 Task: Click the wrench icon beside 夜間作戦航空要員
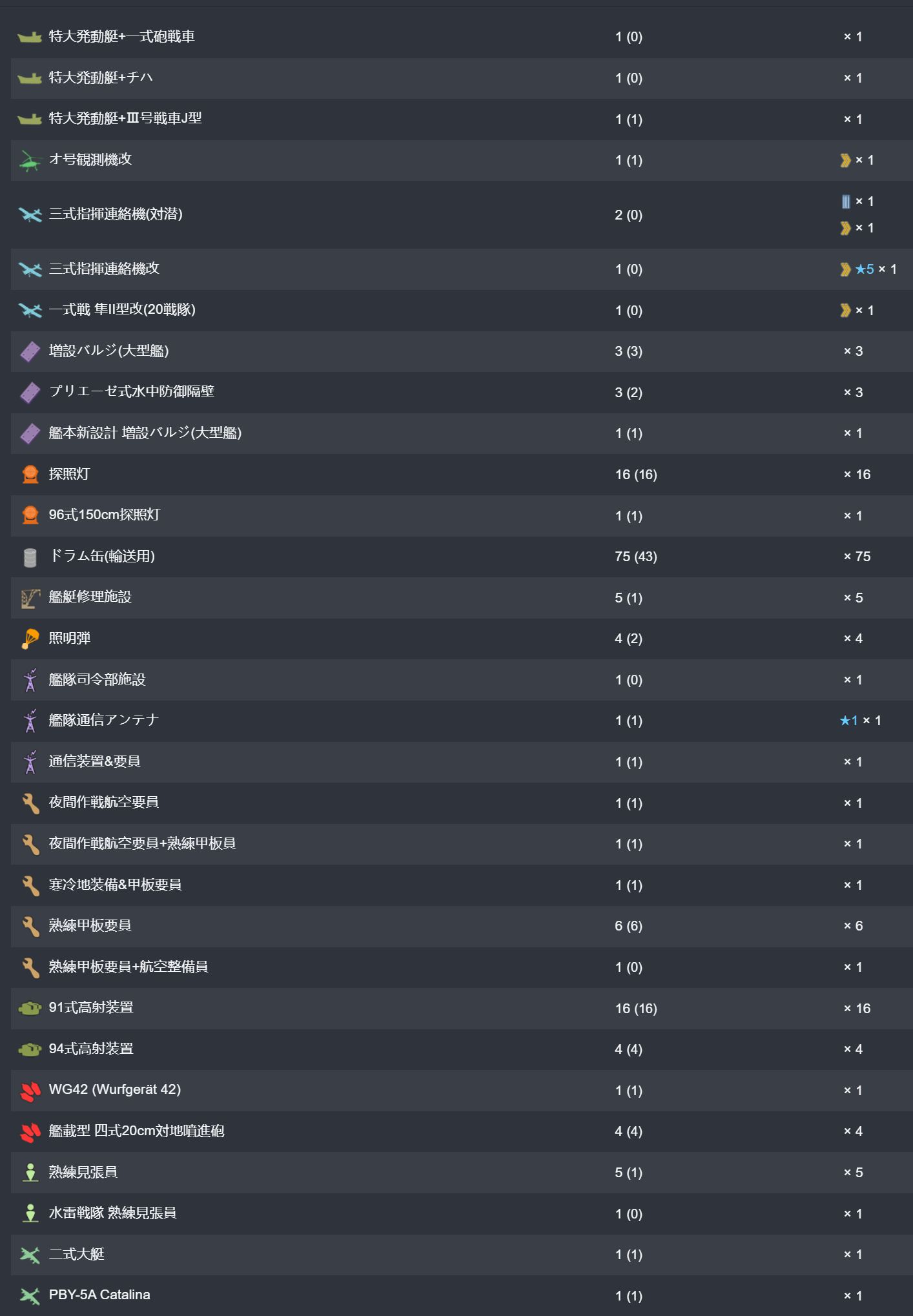(x=30, y=803)
